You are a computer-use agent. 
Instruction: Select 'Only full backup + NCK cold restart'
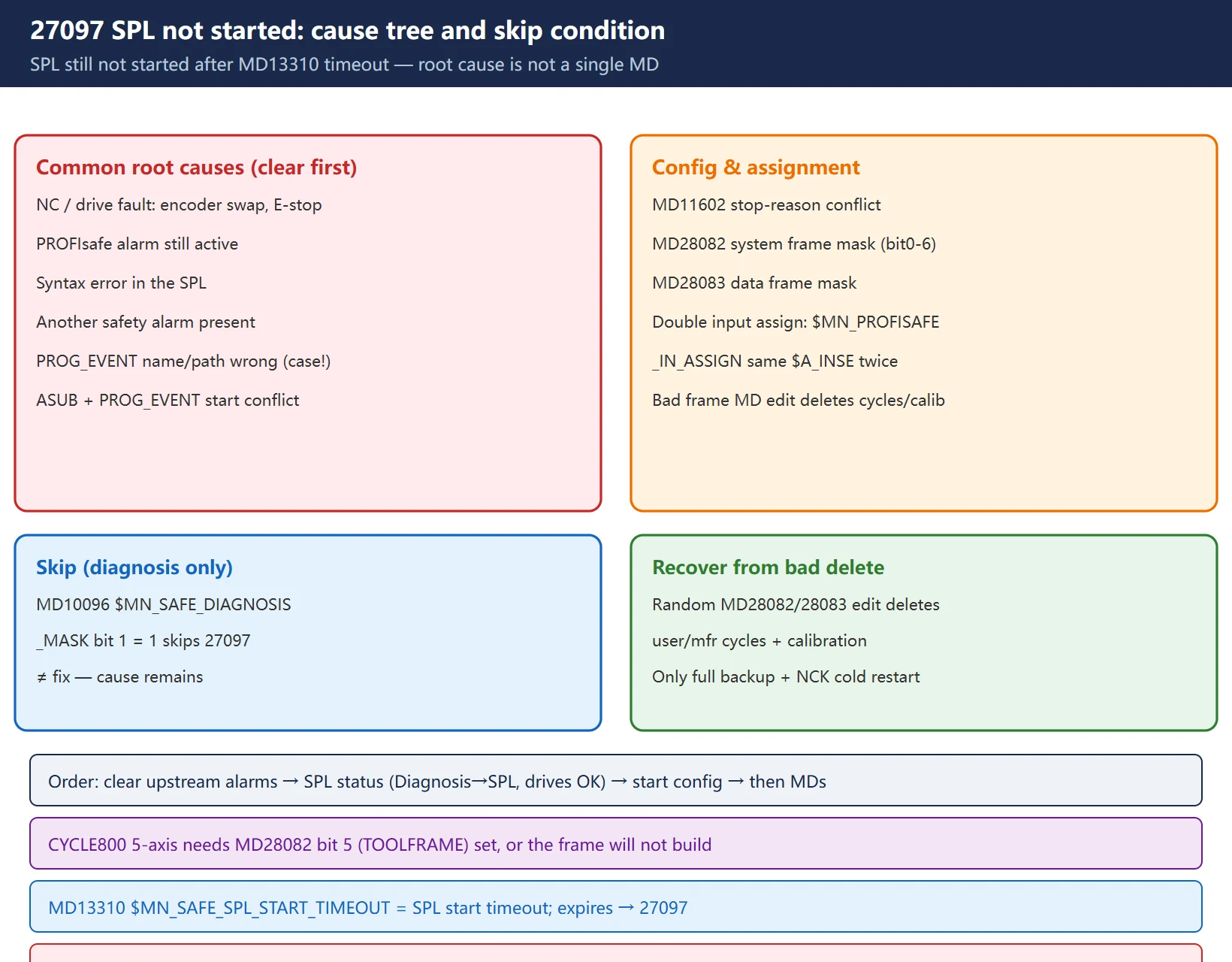pos(786,677)
